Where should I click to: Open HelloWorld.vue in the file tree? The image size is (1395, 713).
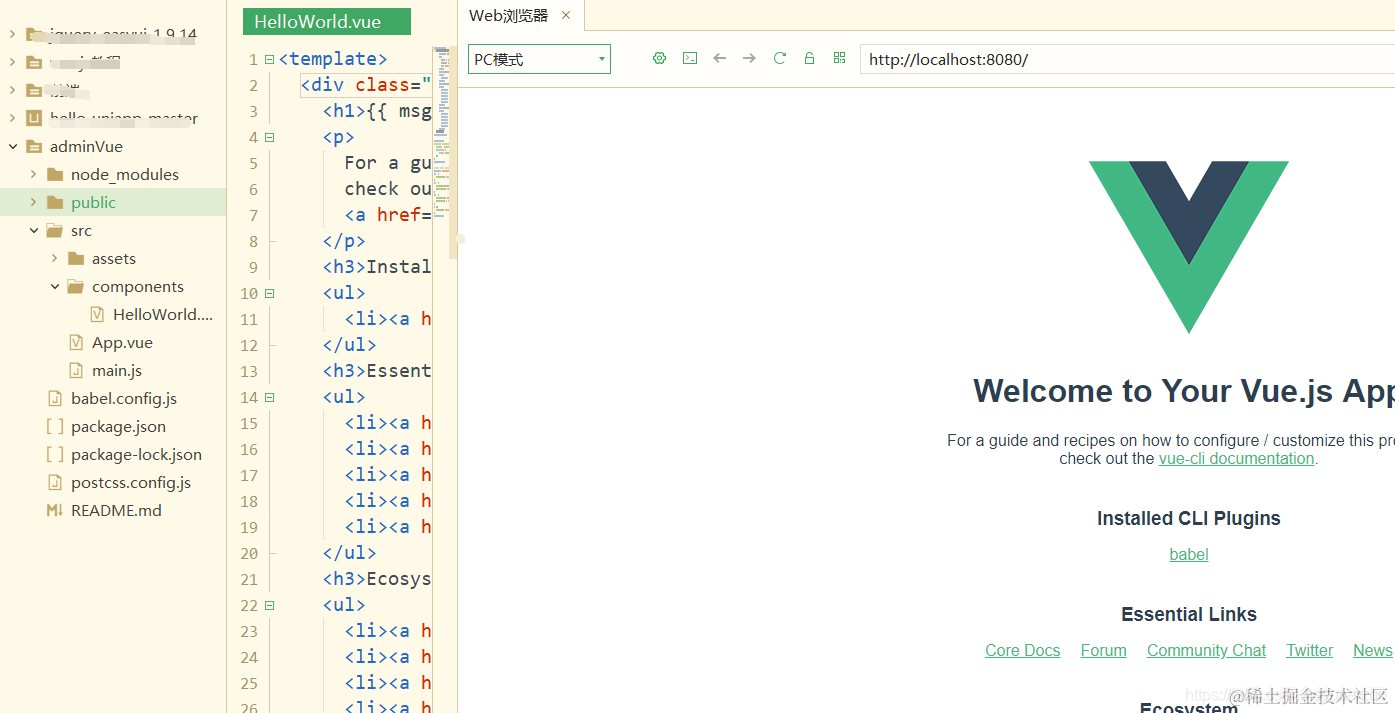pos(163,314)
